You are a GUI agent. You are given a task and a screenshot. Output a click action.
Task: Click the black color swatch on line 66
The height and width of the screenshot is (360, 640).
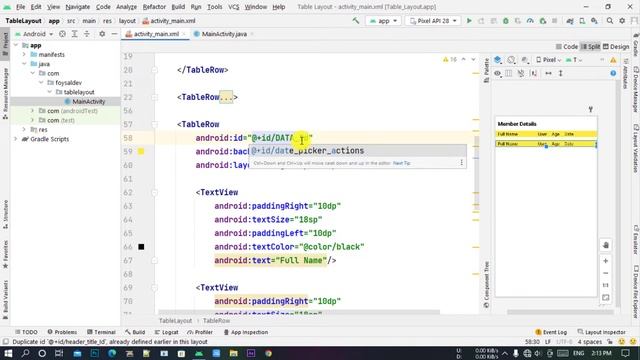(x=141, y=247)
